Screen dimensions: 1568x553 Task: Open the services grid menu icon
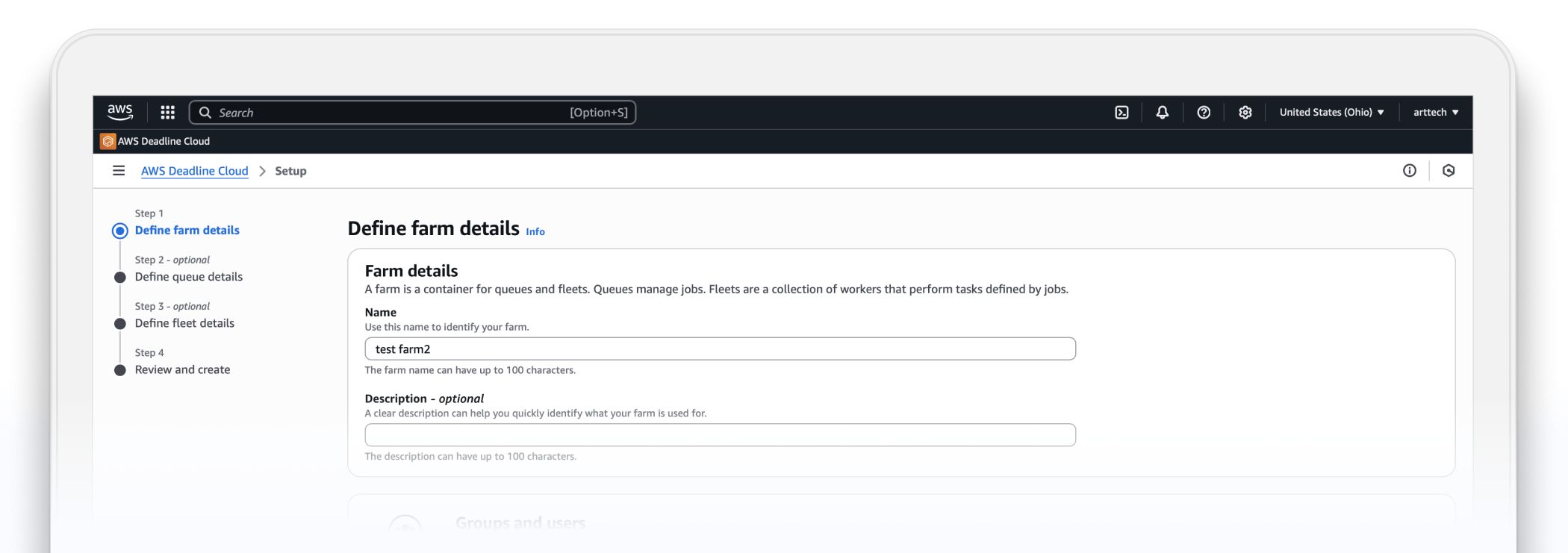(x=168, y=112)
